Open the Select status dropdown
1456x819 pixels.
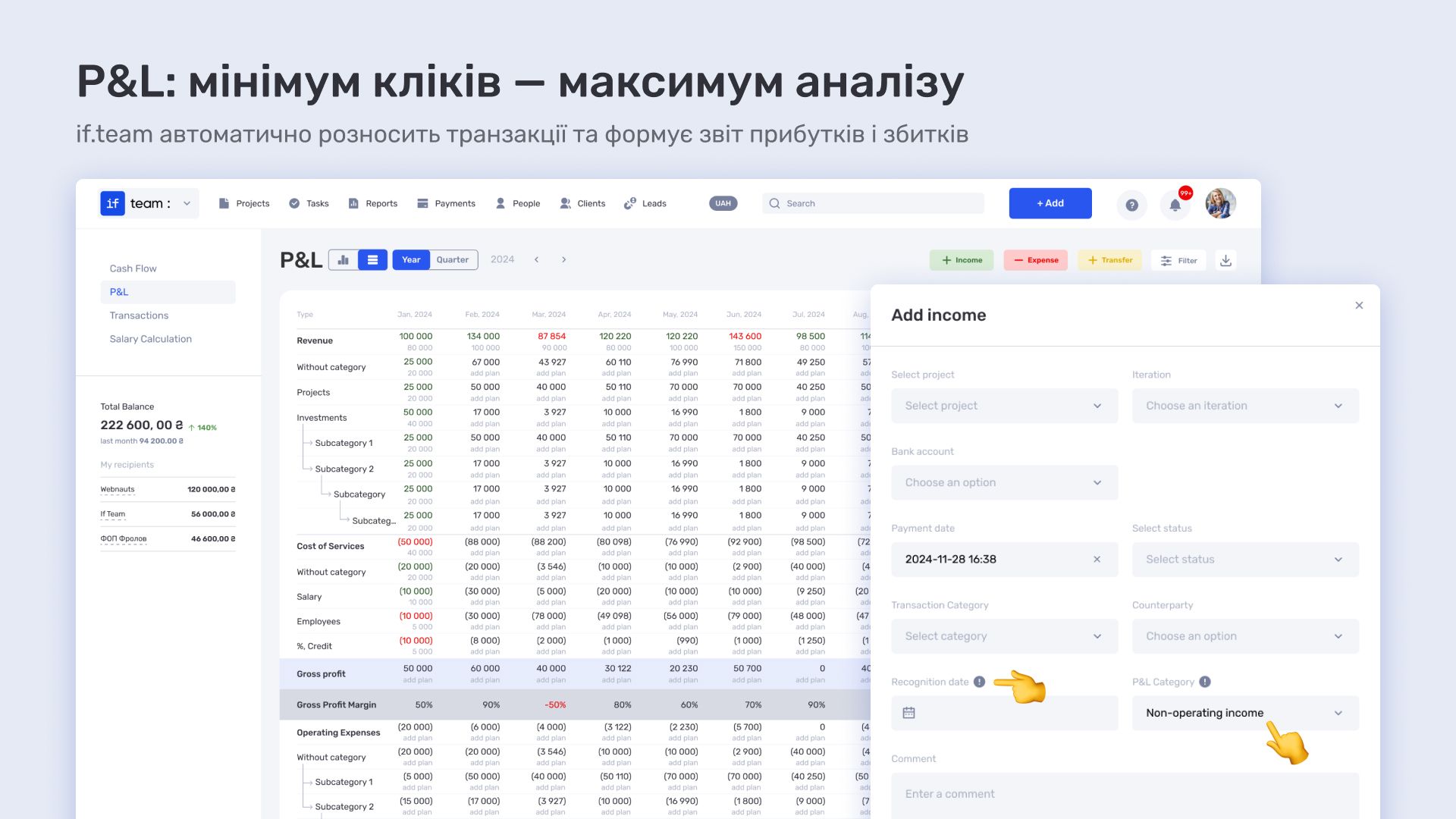tap(1245, 559)
